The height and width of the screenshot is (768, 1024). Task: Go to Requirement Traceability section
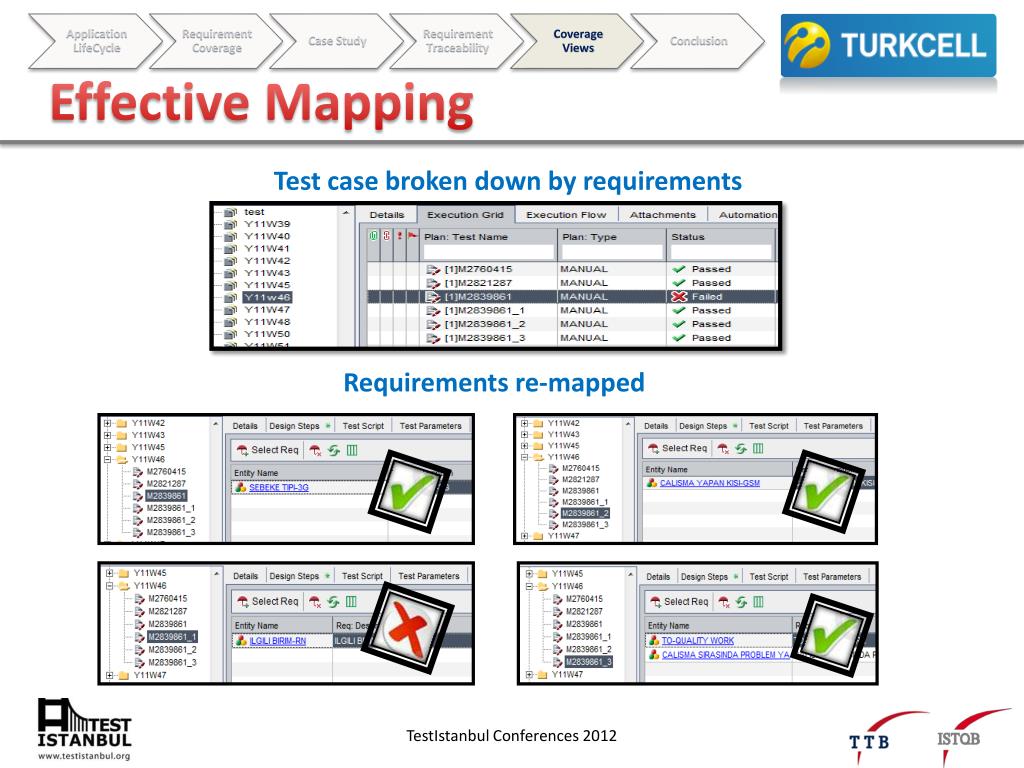tap(457, 41)
